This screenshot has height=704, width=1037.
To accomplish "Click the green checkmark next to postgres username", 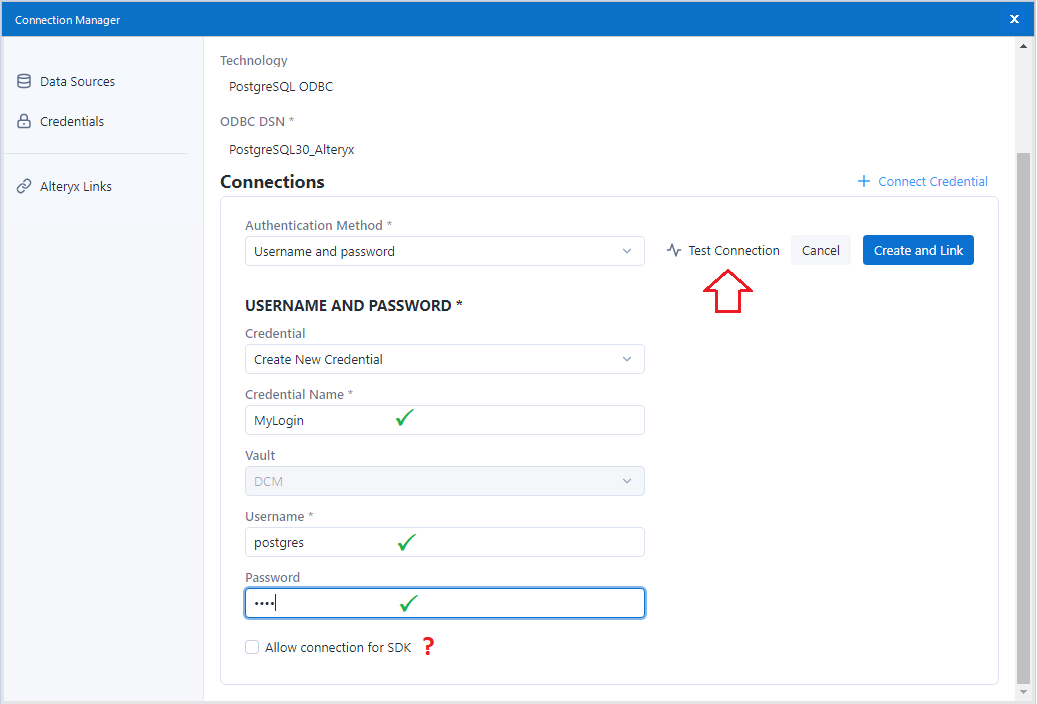I will click(404, 541).
